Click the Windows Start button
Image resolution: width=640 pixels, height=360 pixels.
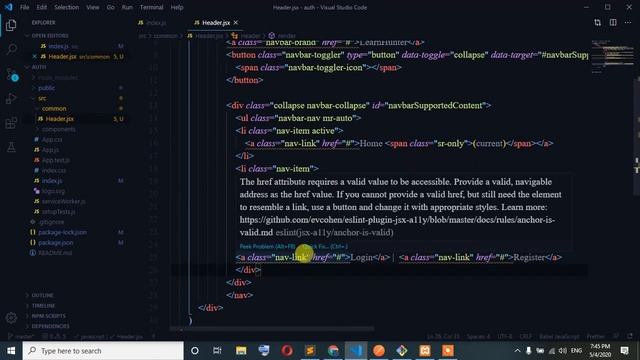[11, 351]
